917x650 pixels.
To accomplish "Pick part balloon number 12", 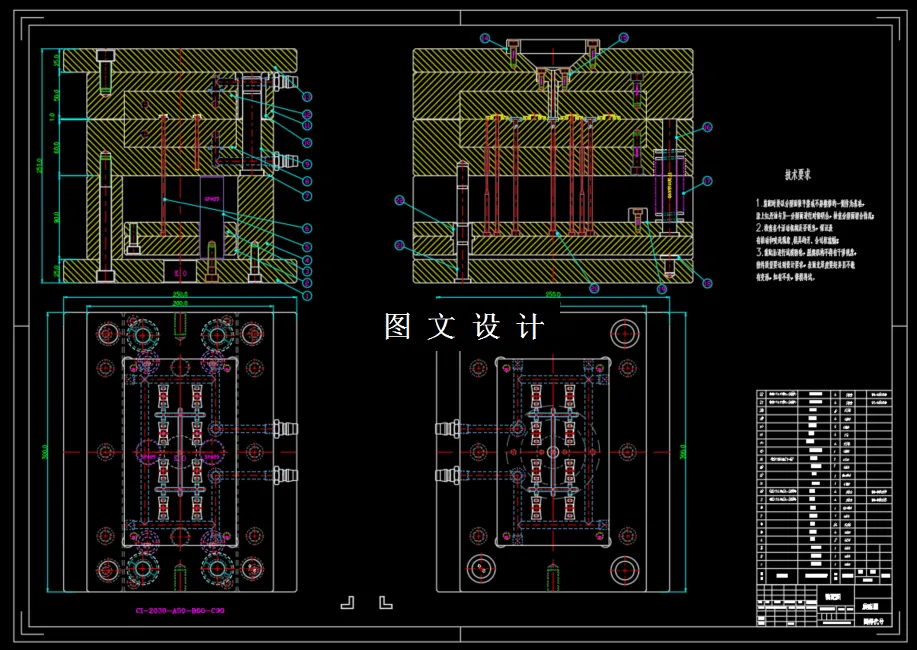I will pos(307,114).
